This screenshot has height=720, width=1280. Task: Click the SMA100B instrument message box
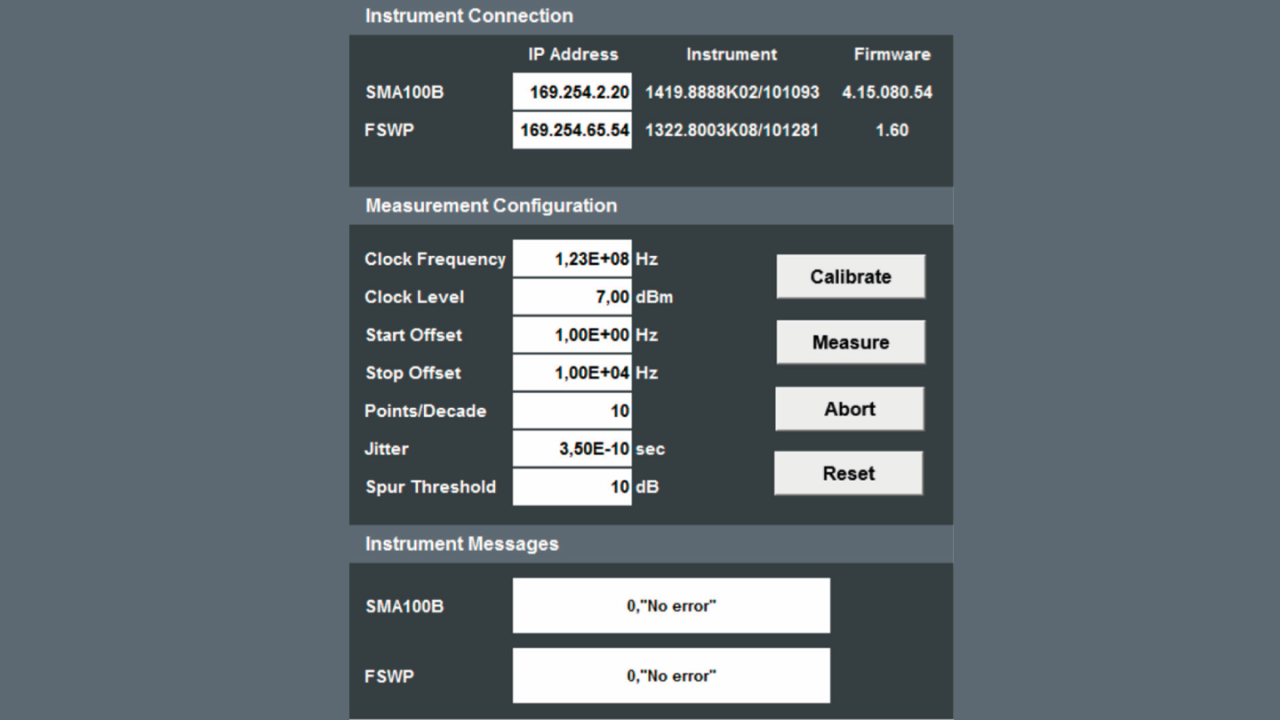click(x=671, y=606)
